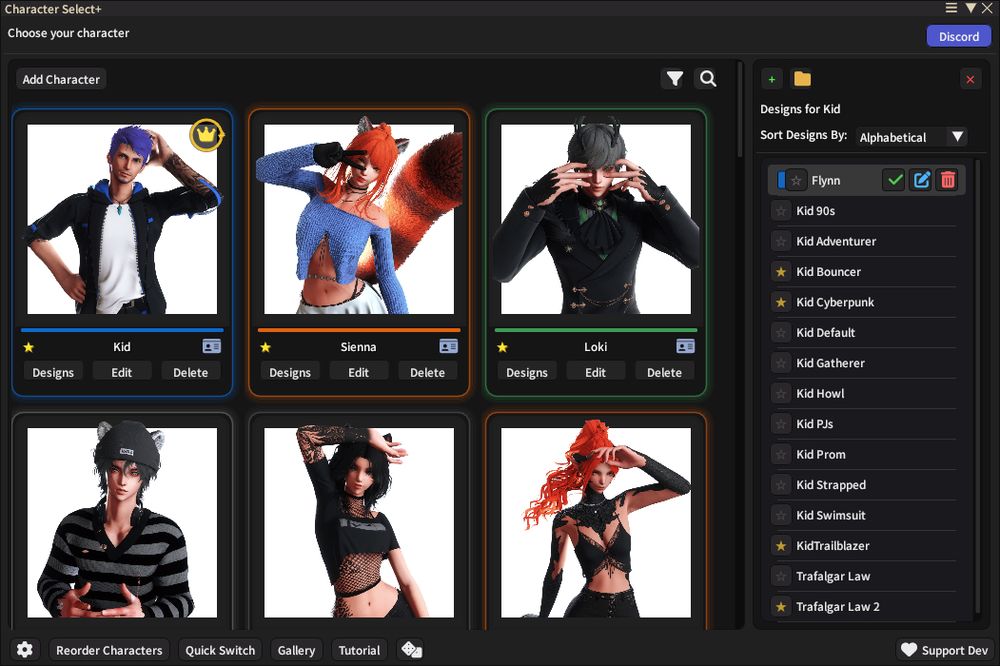Open the hamburger menu in title bar
The width and height of the screenshot is (1000, 666).
tap(951, 8)
